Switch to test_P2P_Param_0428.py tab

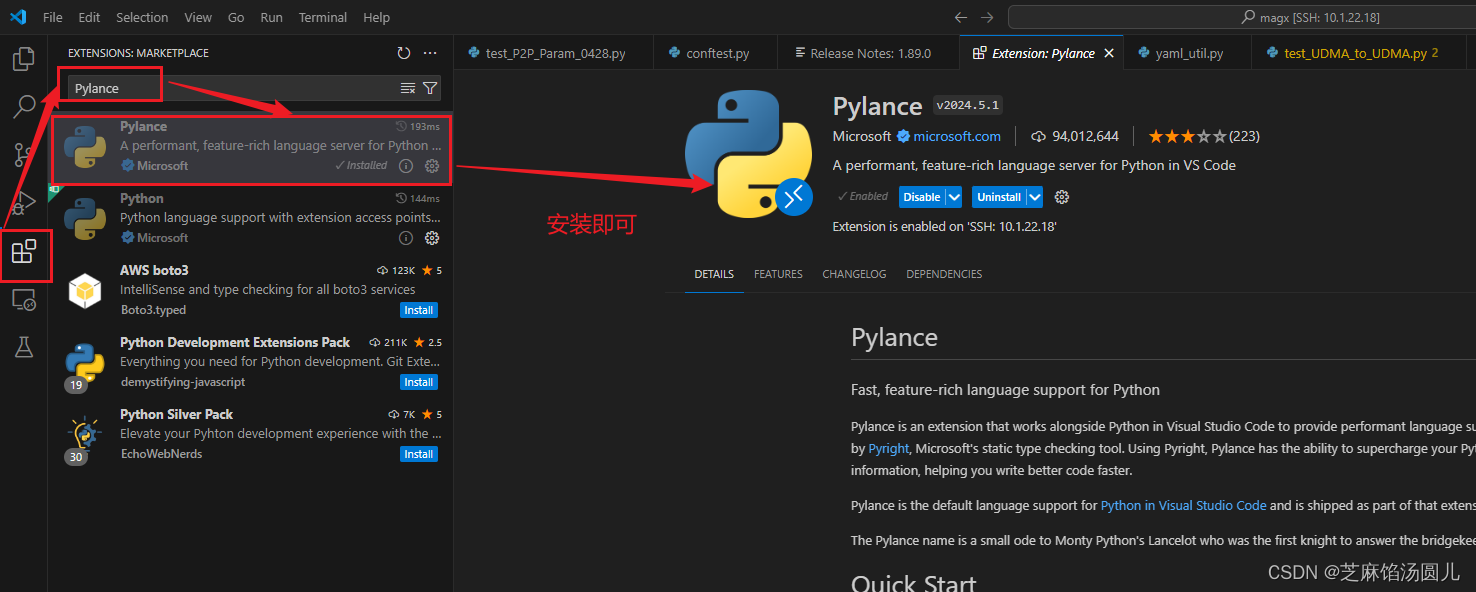[x=553, y=53]
